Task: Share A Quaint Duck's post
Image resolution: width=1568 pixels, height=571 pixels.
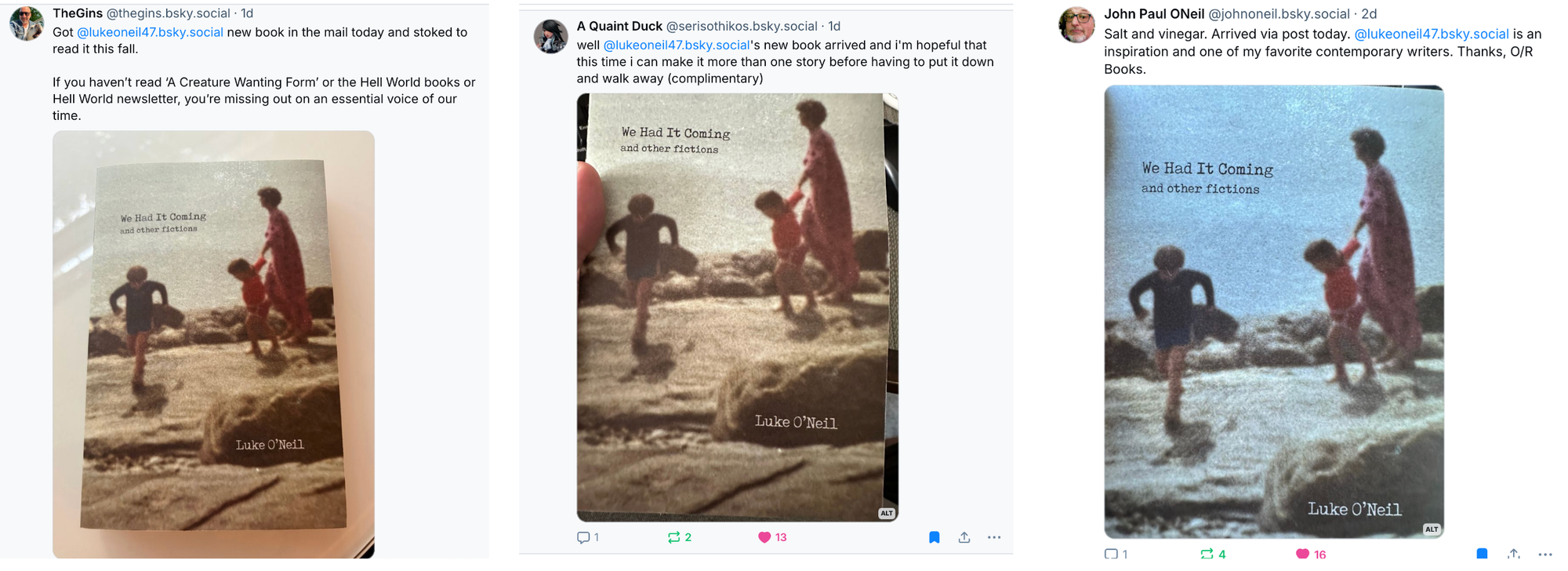Action: [x=964, y=537]
